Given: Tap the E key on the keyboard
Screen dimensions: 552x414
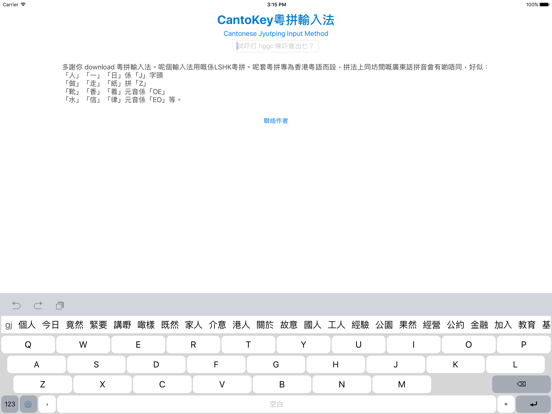Looking at the screenshot, I should tap(138, 345).
